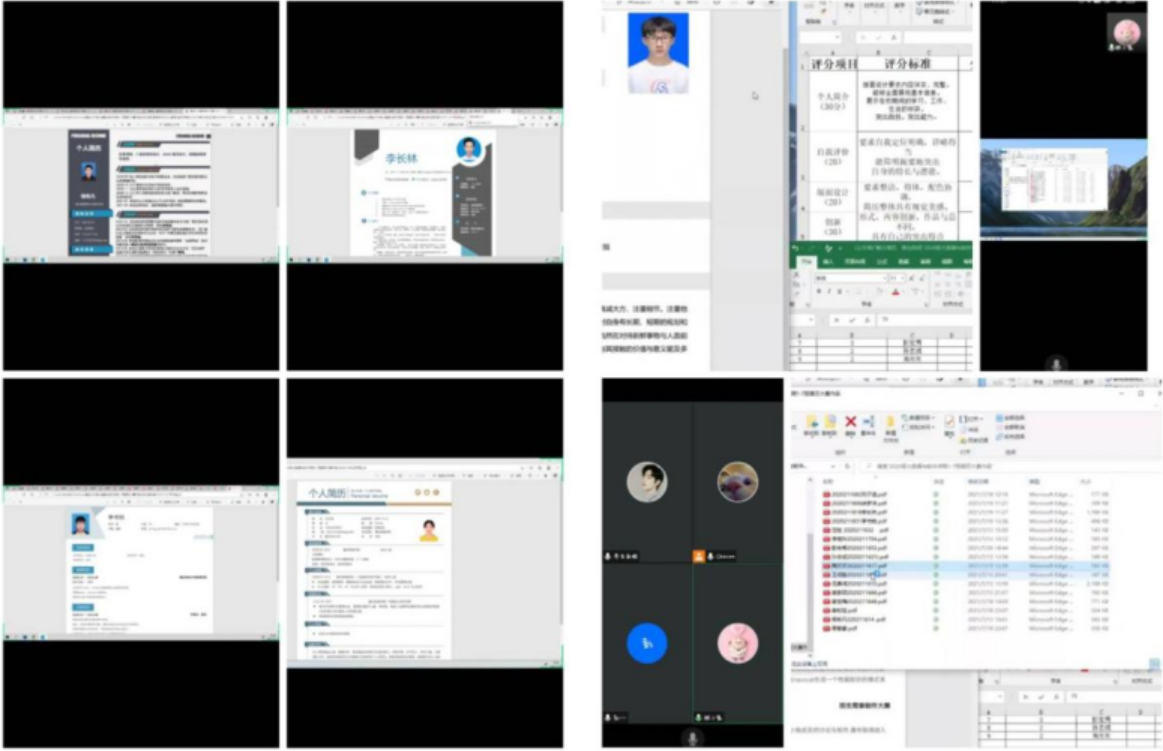This screenshot has height=751, width=1163.
Task: Toggle the microphone under the shared-screen thumbnail panel
Action: [x=1055, y=362]
